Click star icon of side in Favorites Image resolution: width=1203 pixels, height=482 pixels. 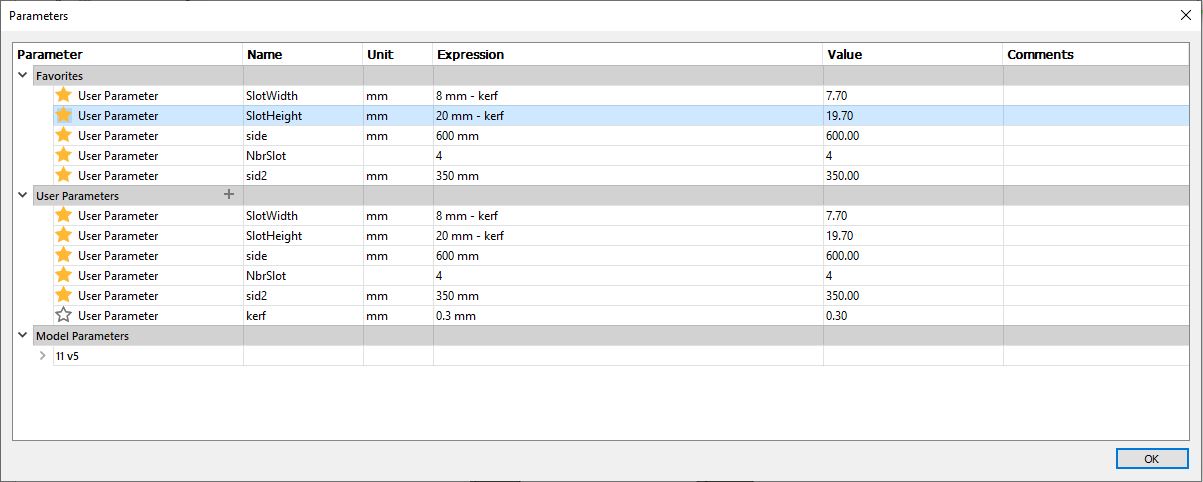coord(64,135)
